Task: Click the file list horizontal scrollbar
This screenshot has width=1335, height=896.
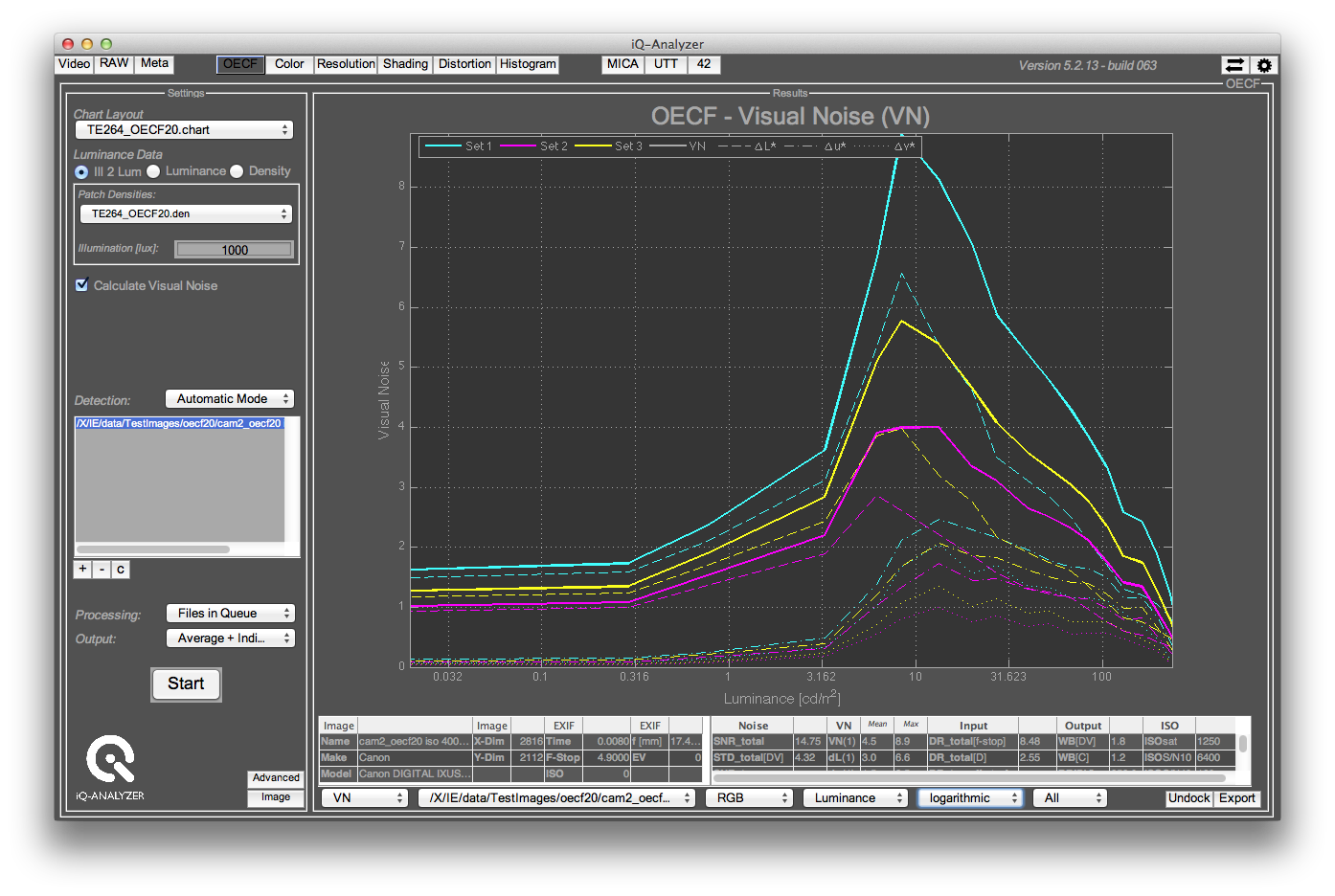Action: click(153, 549)
